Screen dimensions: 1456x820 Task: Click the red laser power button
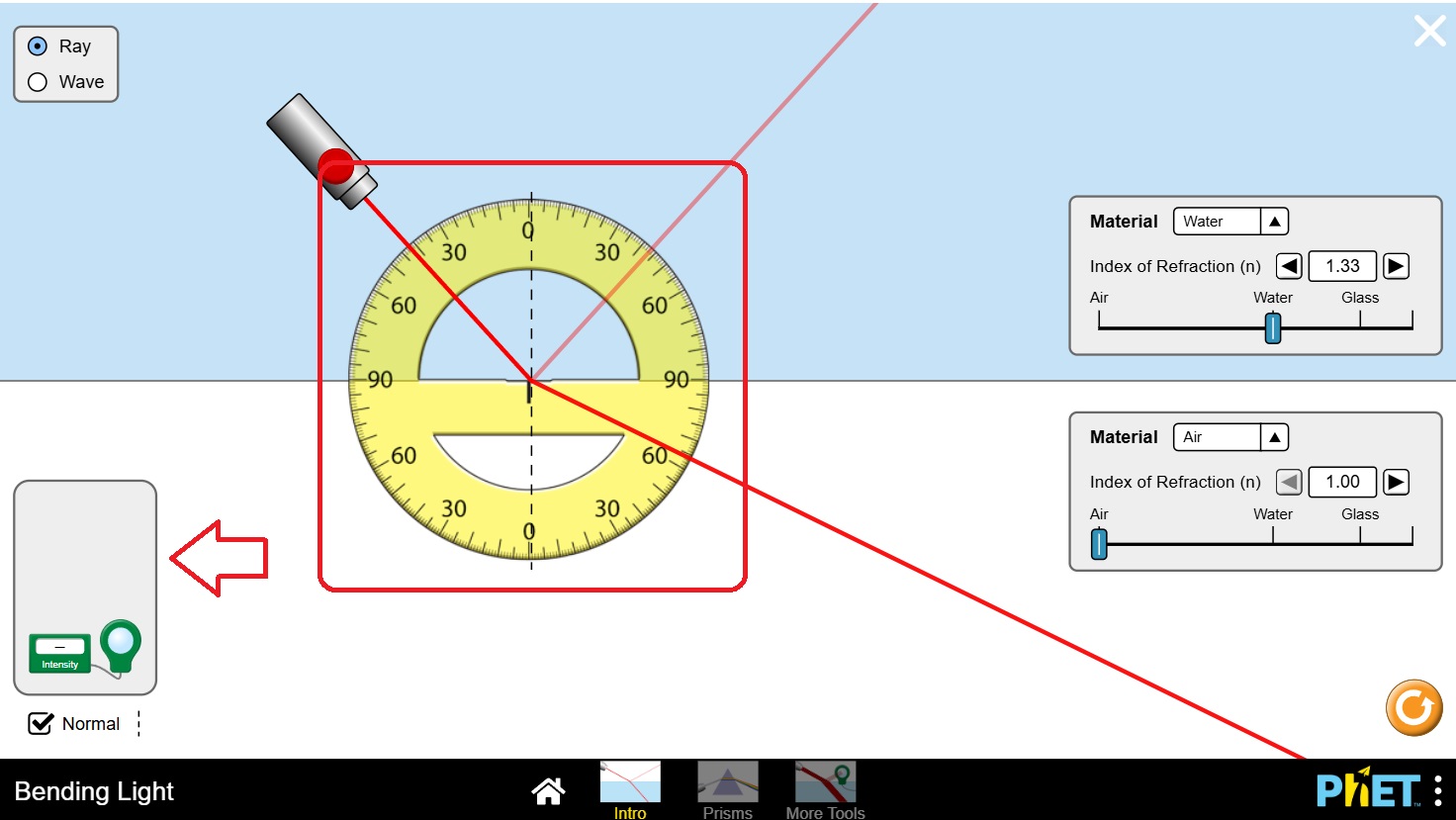coord(336,166)
